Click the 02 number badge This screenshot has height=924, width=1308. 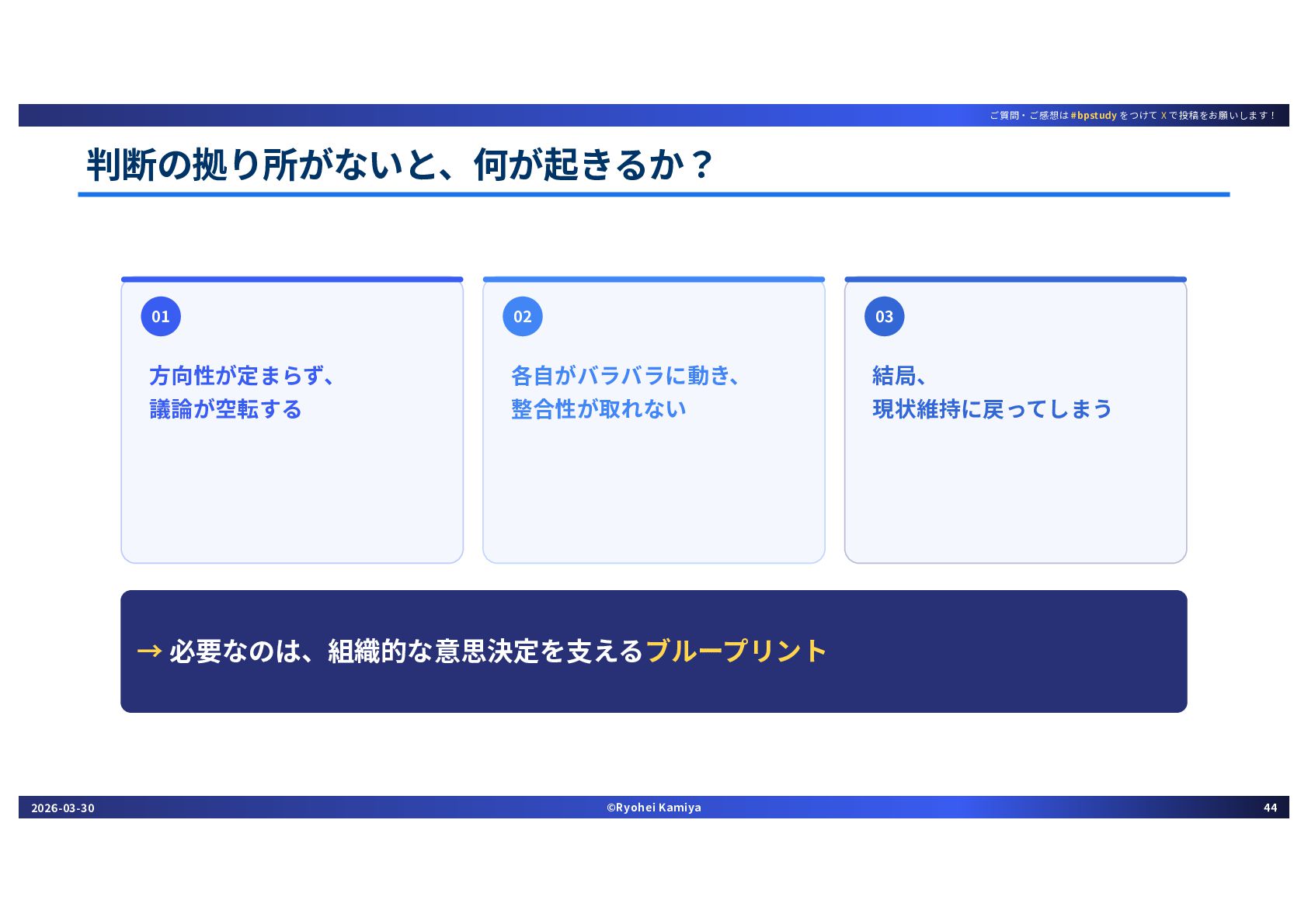pyautogui.click(x=523, y=316)
